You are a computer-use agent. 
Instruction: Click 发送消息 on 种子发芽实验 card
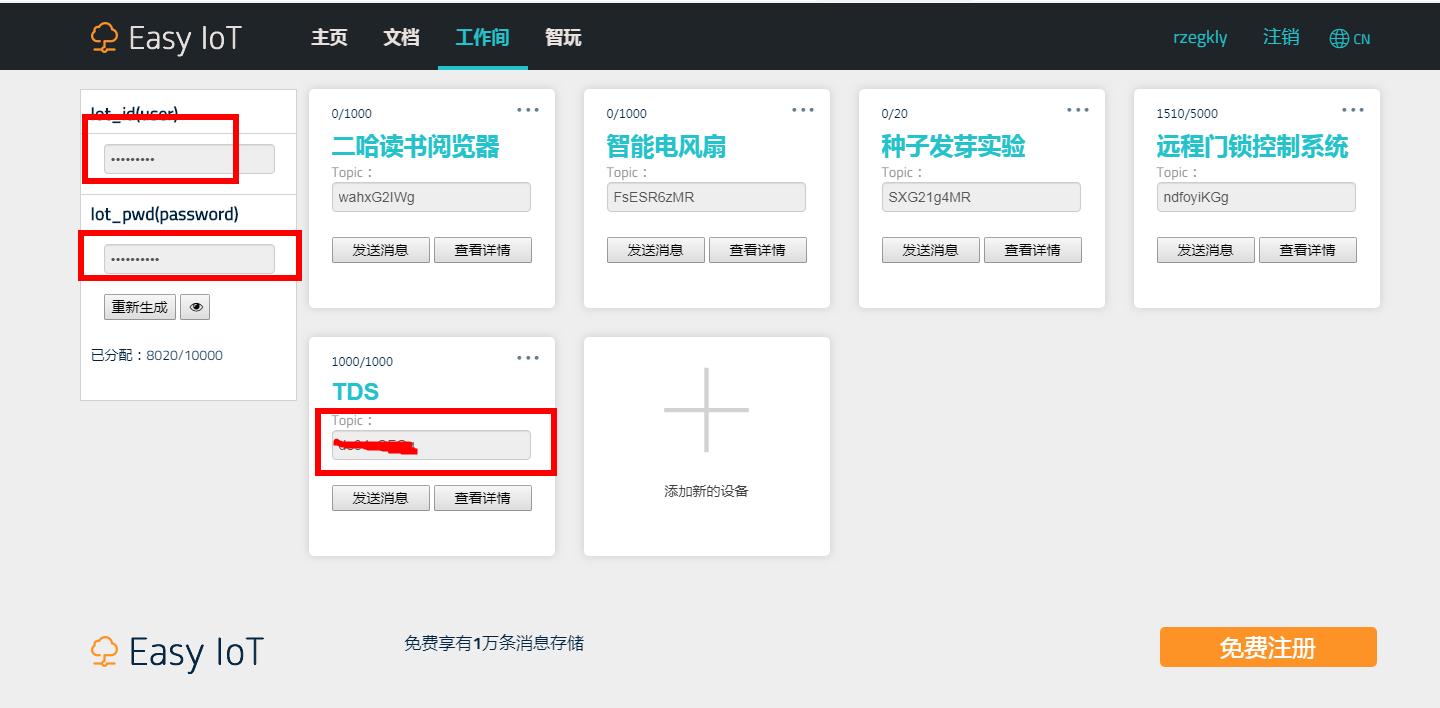coord(931,250)
